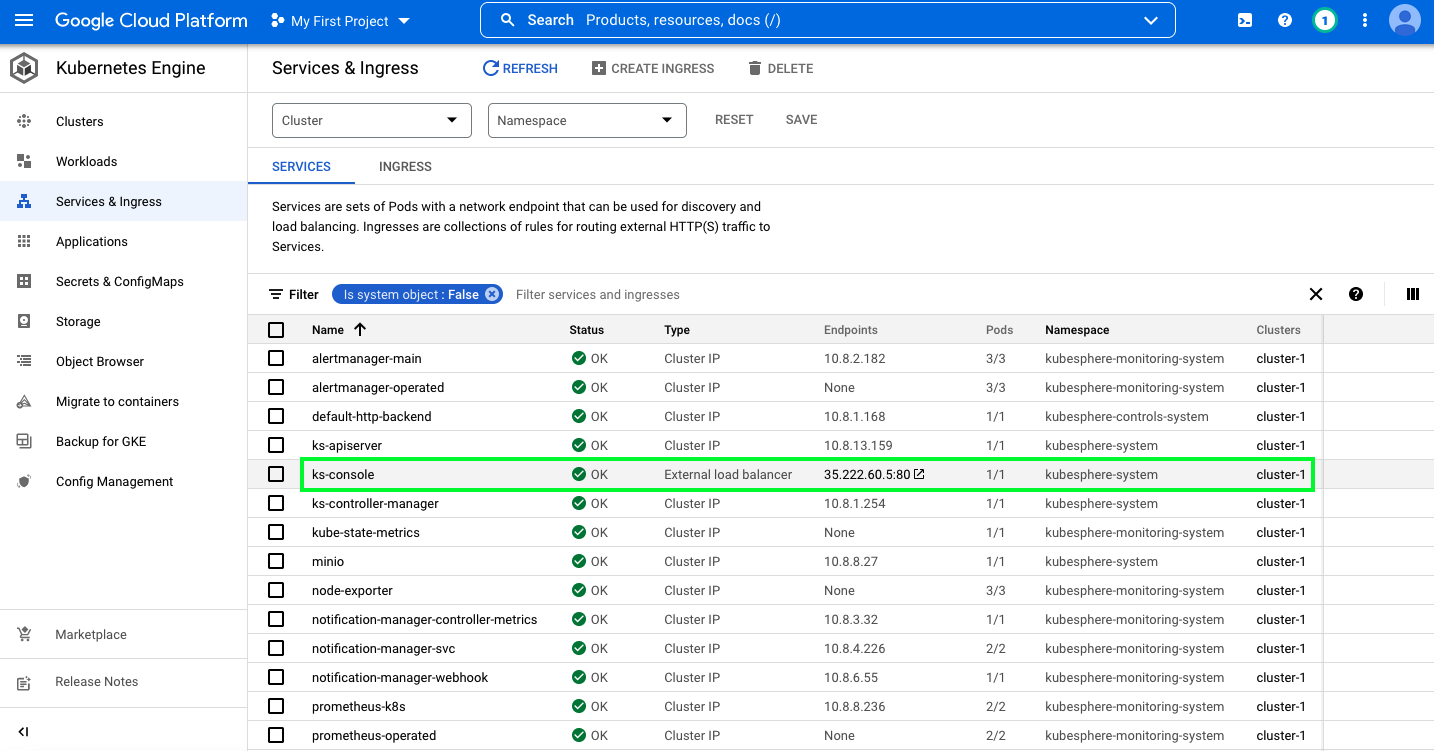Select the ks-console row checkbox

(x=276, y=474)
